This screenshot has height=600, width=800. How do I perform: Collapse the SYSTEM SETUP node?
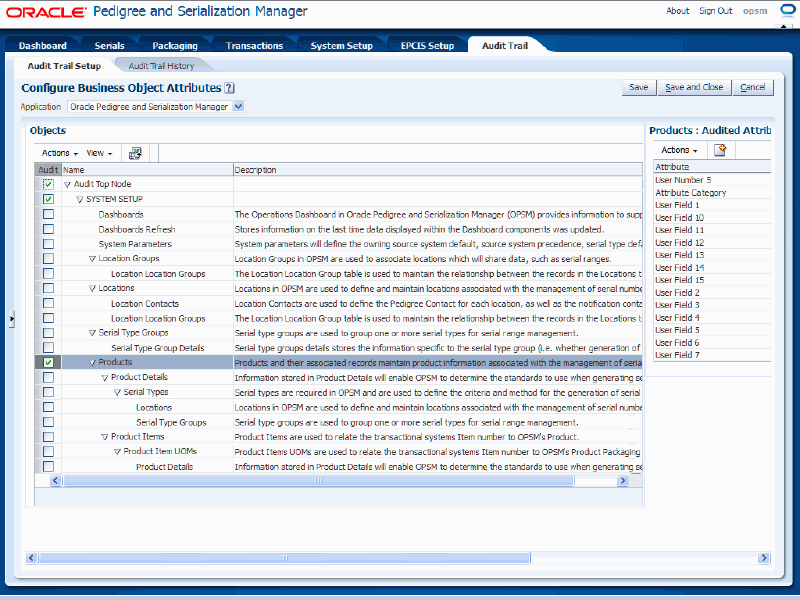(x=80, y=199)
